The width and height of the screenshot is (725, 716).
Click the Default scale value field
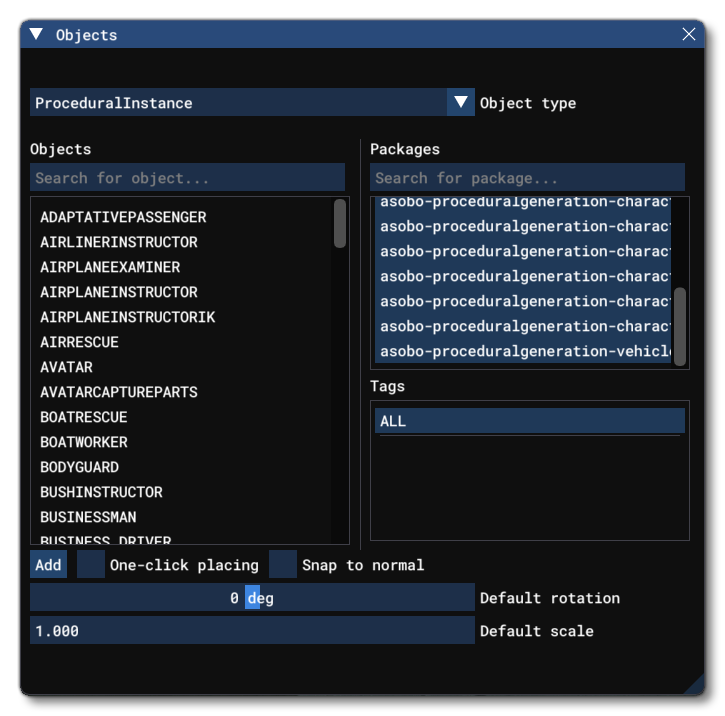252,631
